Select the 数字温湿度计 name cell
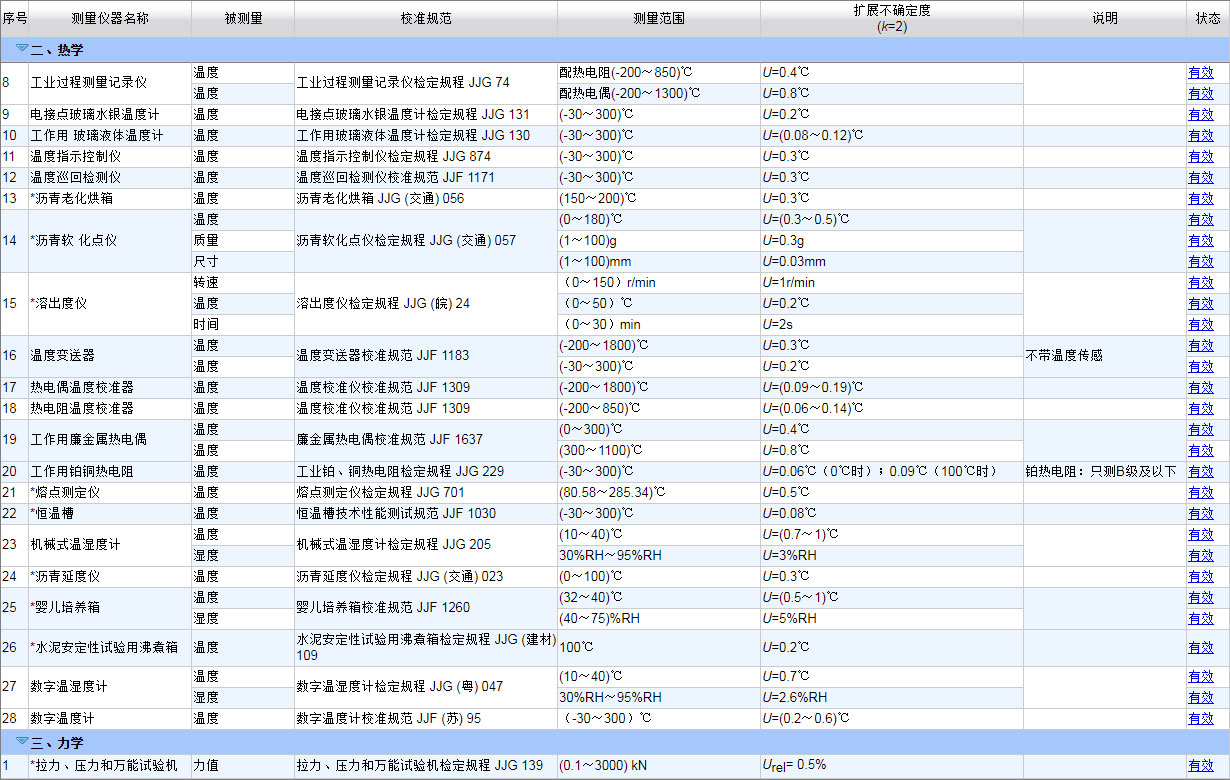This screenshot has width=1230, height=780. (110, 686)
